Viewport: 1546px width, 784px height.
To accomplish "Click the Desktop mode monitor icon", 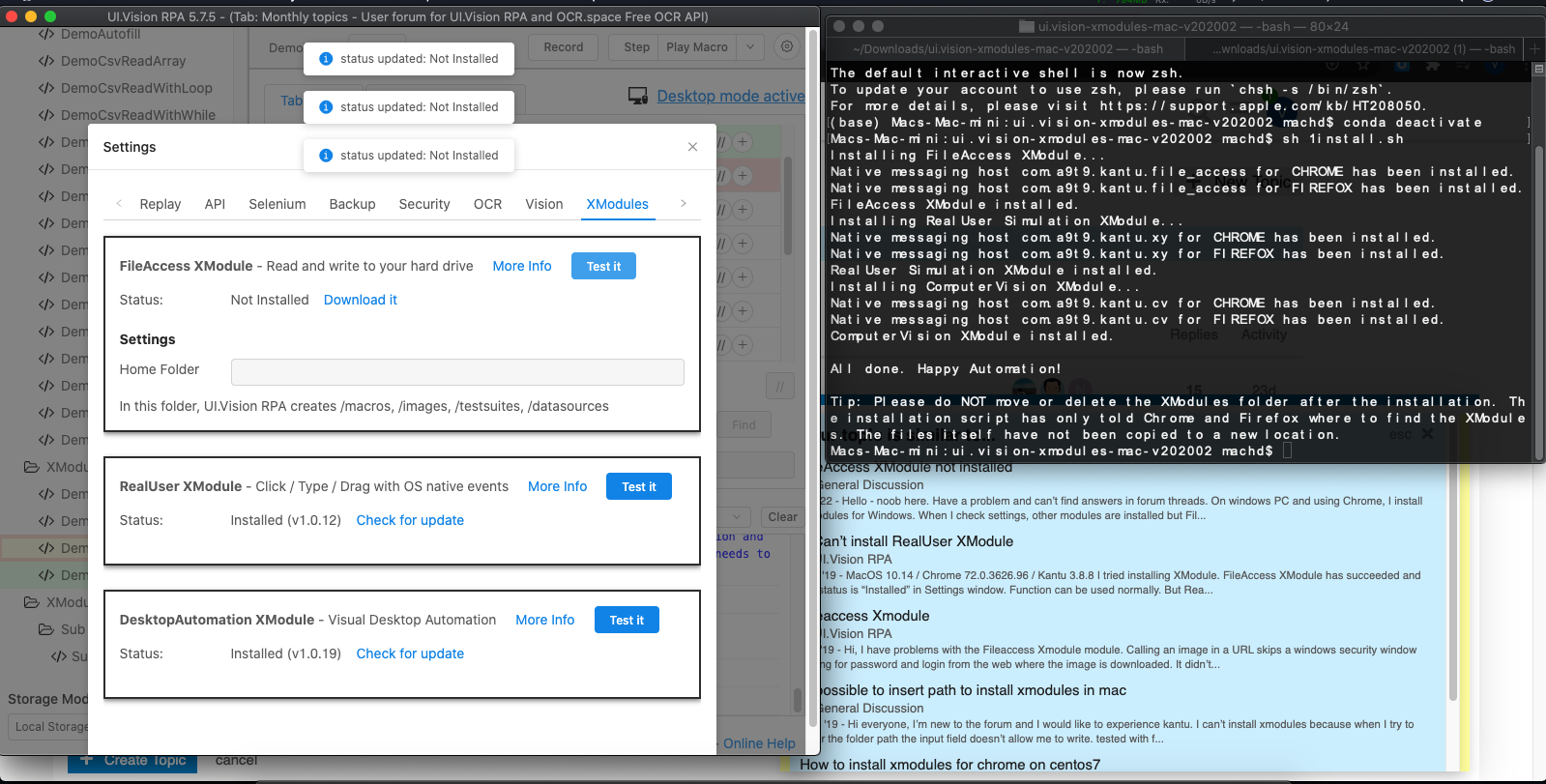I will 638,96.
